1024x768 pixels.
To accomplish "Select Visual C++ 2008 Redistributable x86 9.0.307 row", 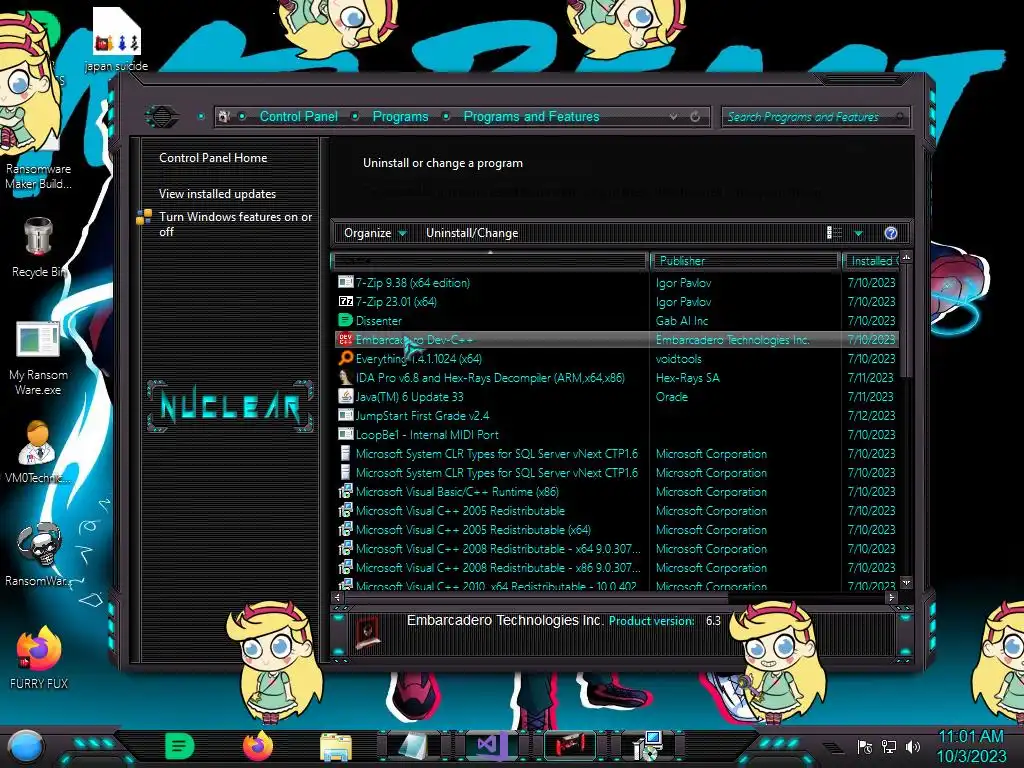I will [x=618, y=567].
